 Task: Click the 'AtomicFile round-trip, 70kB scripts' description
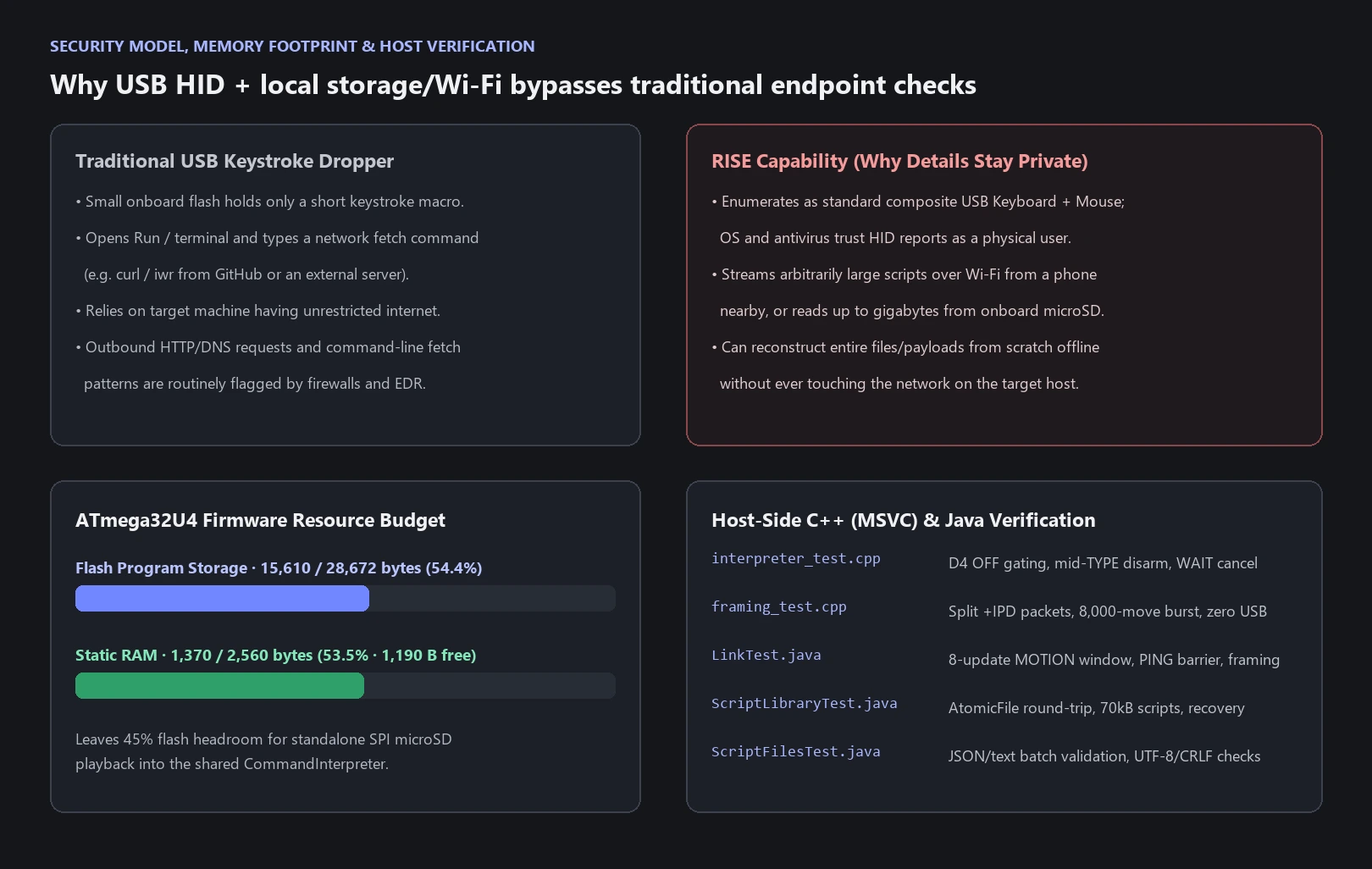click(x=1097, y=708)
